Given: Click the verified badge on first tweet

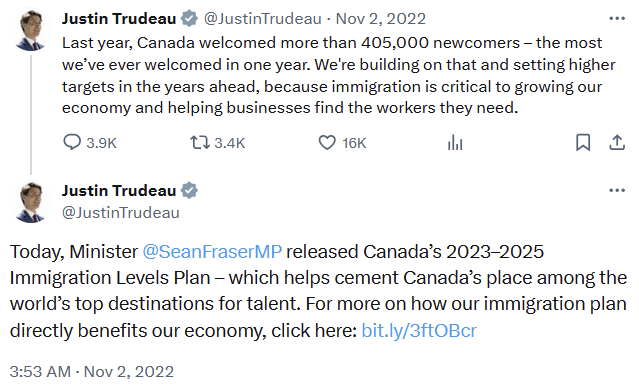Looking at the screenshot, I should click(189, 19).
